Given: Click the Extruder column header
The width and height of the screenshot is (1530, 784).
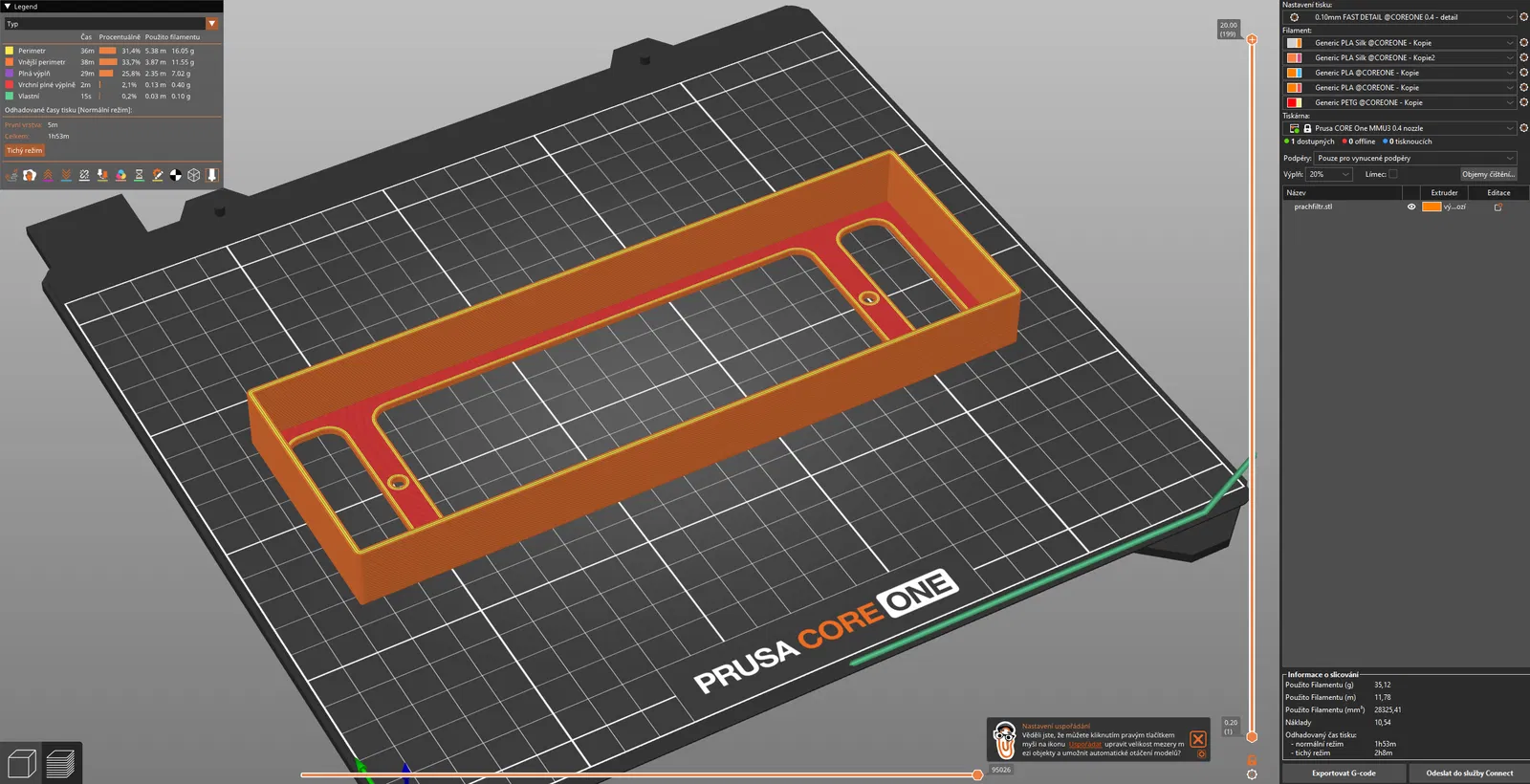Looking at the screenshot, I should (x=1444, y=193).
